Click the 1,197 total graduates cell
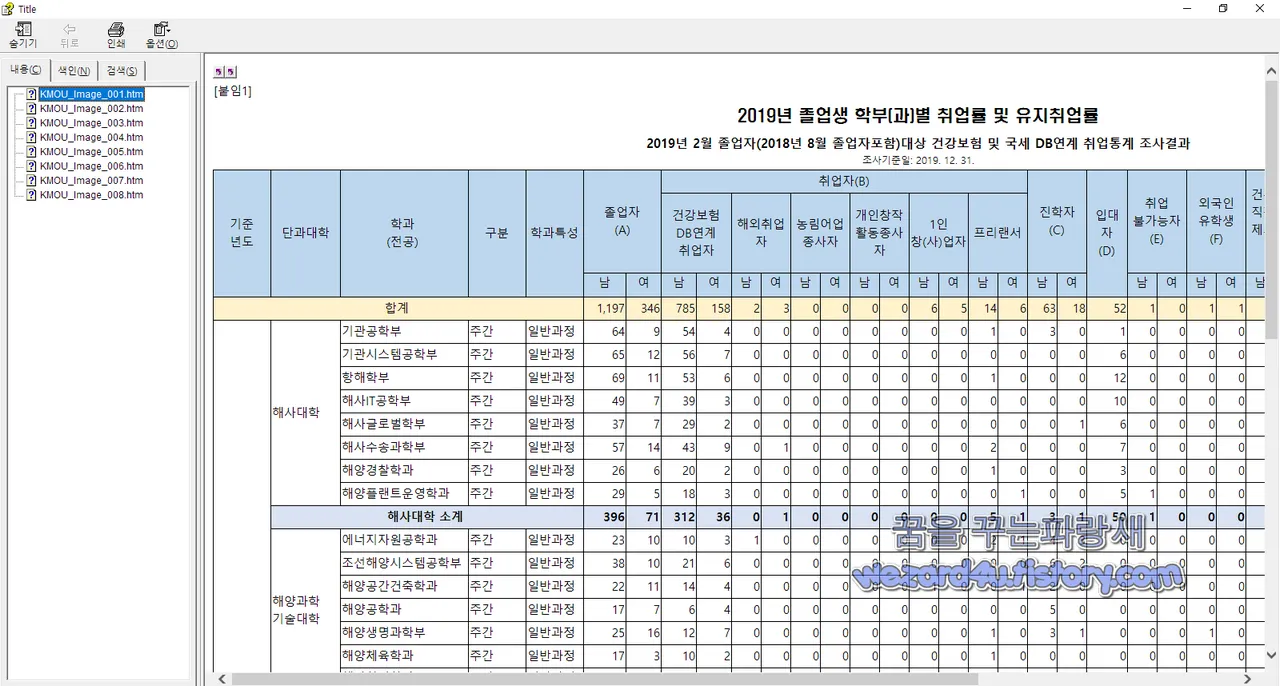 tap(607, 308)
